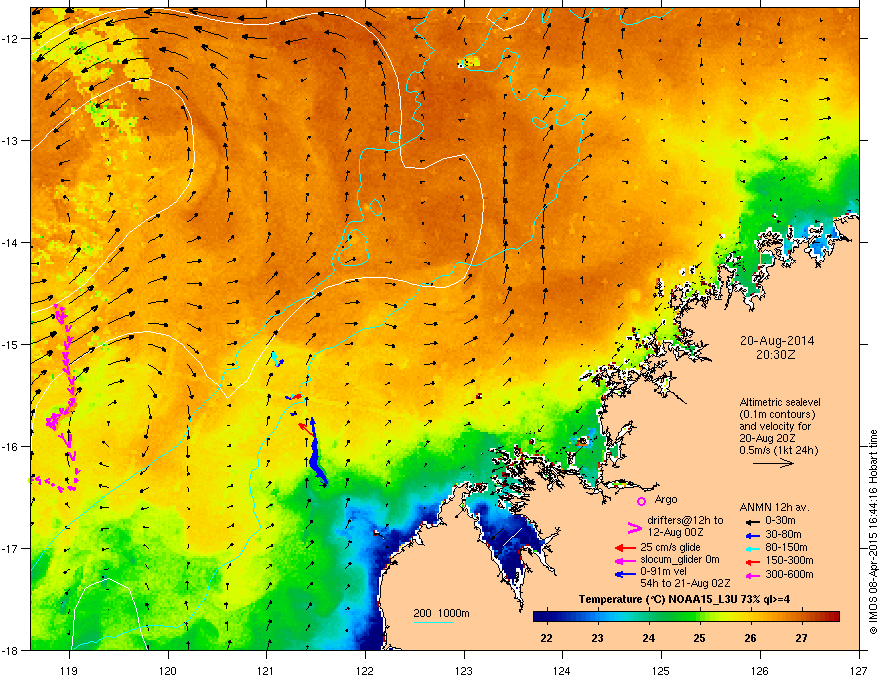Click the cyan 80-150m ANMN arrow

click(x=751, y=548)
